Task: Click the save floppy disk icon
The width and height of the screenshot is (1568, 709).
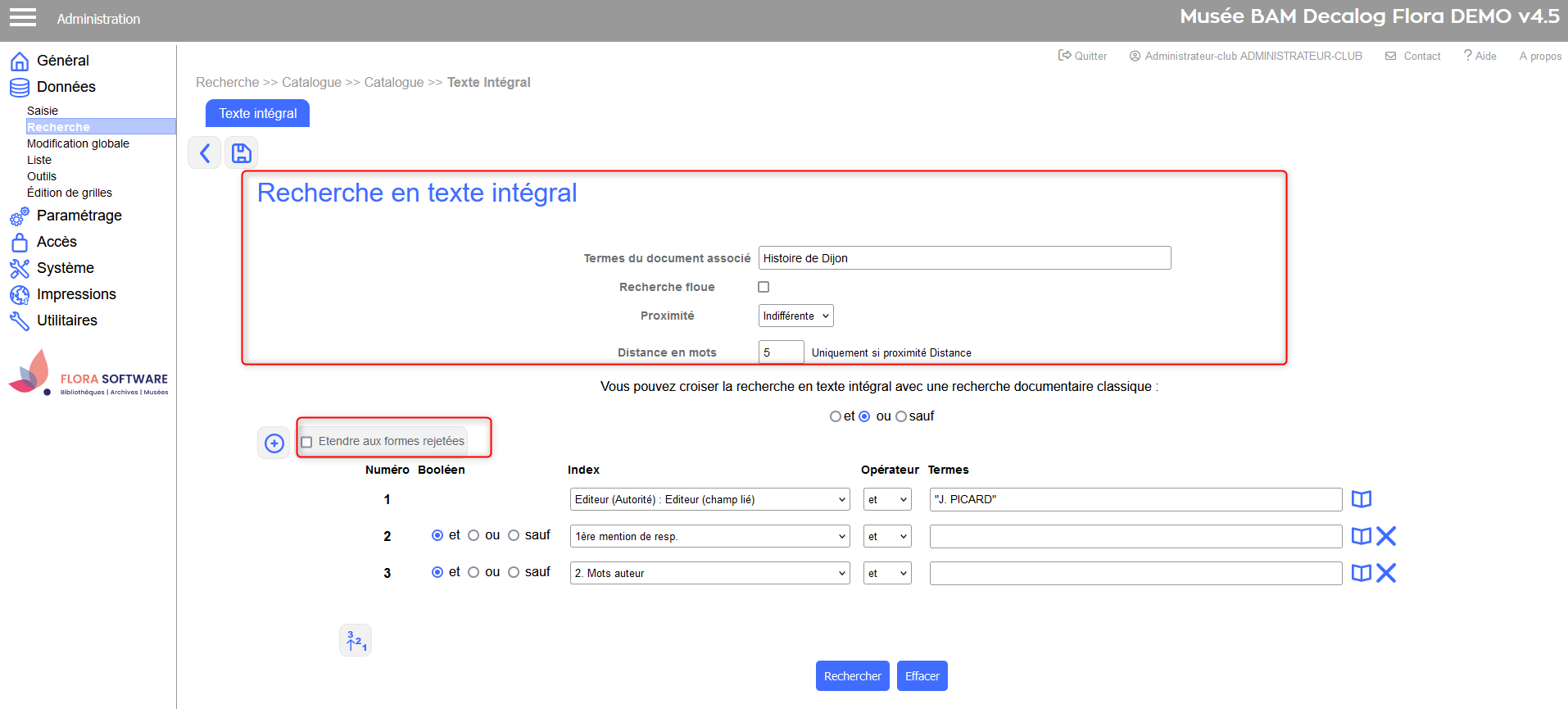Action: tap(242, 152)
